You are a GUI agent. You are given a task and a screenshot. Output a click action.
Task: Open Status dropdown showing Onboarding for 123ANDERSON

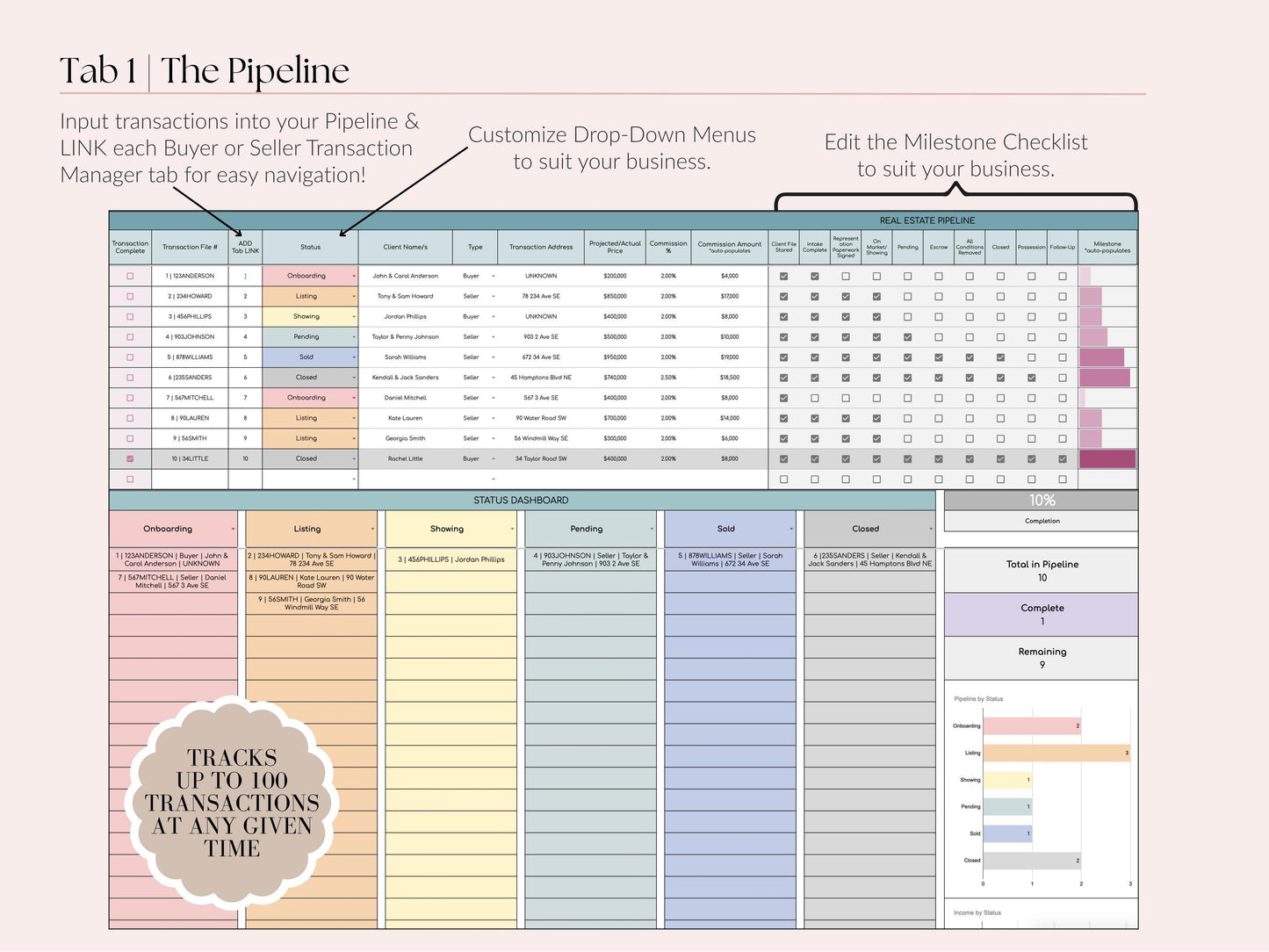click(354, 276)
